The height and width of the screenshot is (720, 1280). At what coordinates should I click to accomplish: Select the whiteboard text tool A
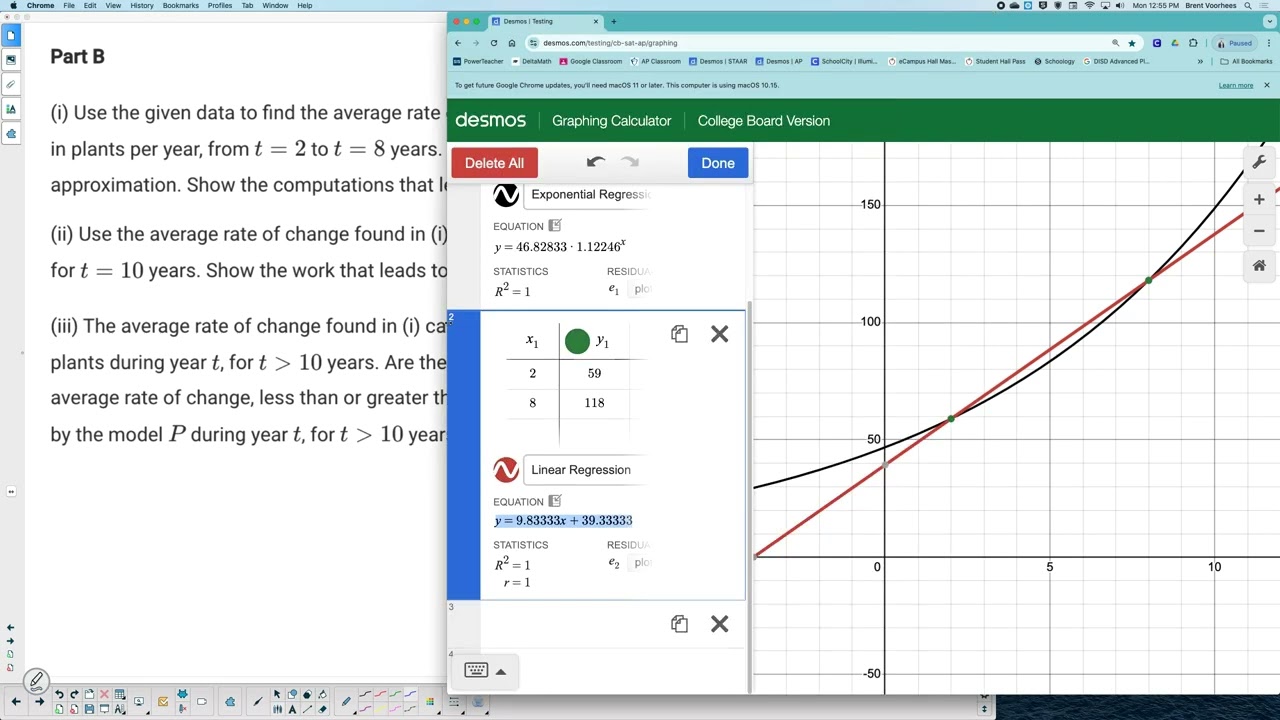tap(292, 709)
